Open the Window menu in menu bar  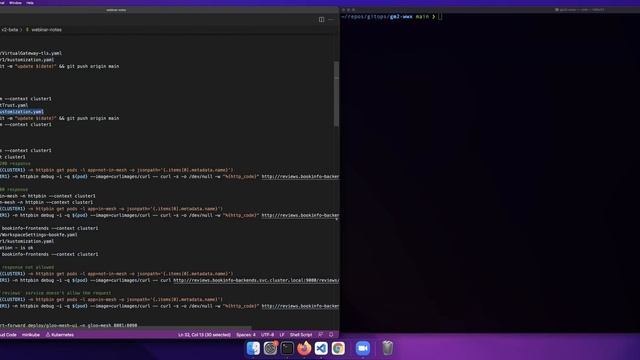click(x=16, y=2)
